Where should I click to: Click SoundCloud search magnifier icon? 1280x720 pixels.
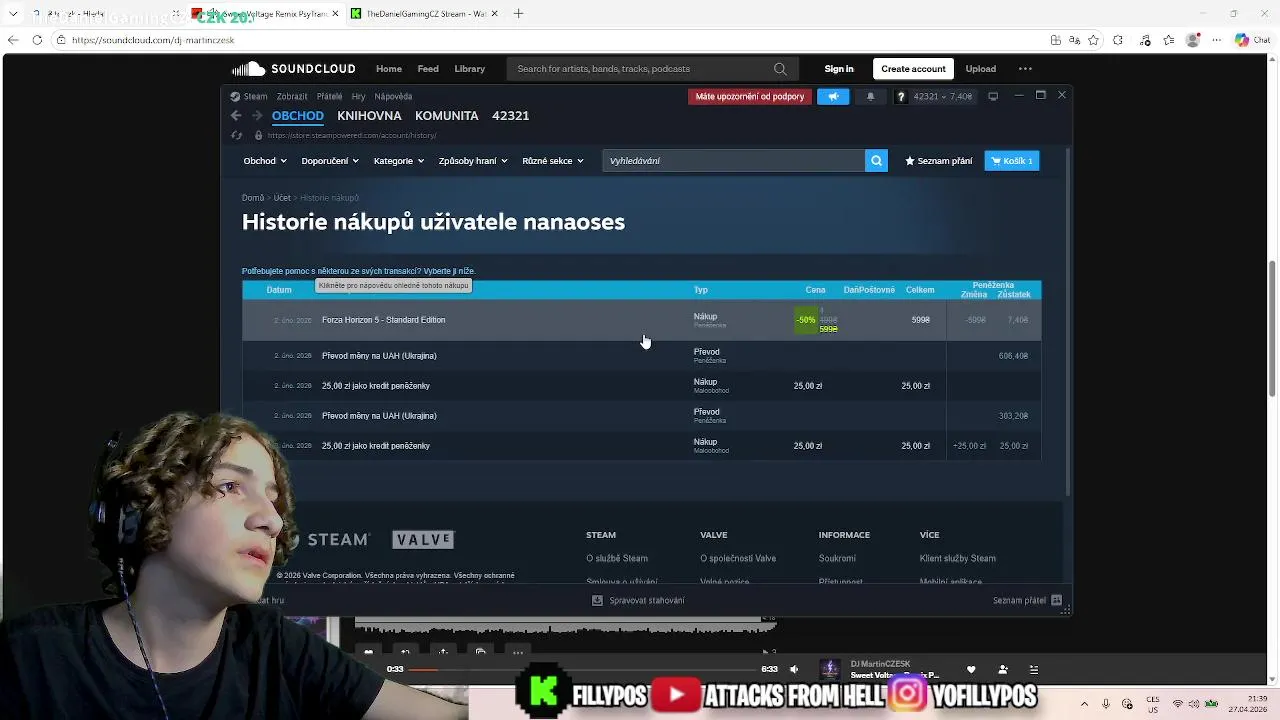(780, 69)
